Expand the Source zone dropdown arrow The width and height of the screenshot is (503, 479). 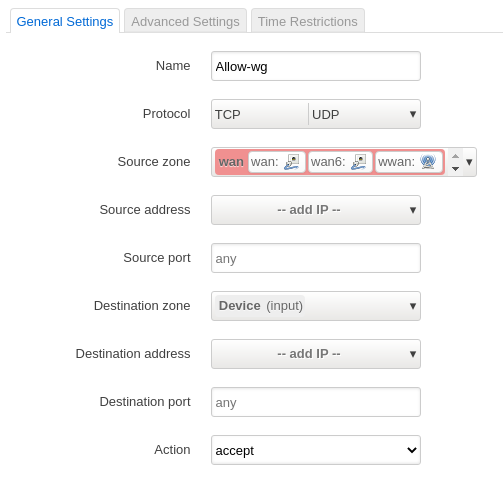click(469, 162)
